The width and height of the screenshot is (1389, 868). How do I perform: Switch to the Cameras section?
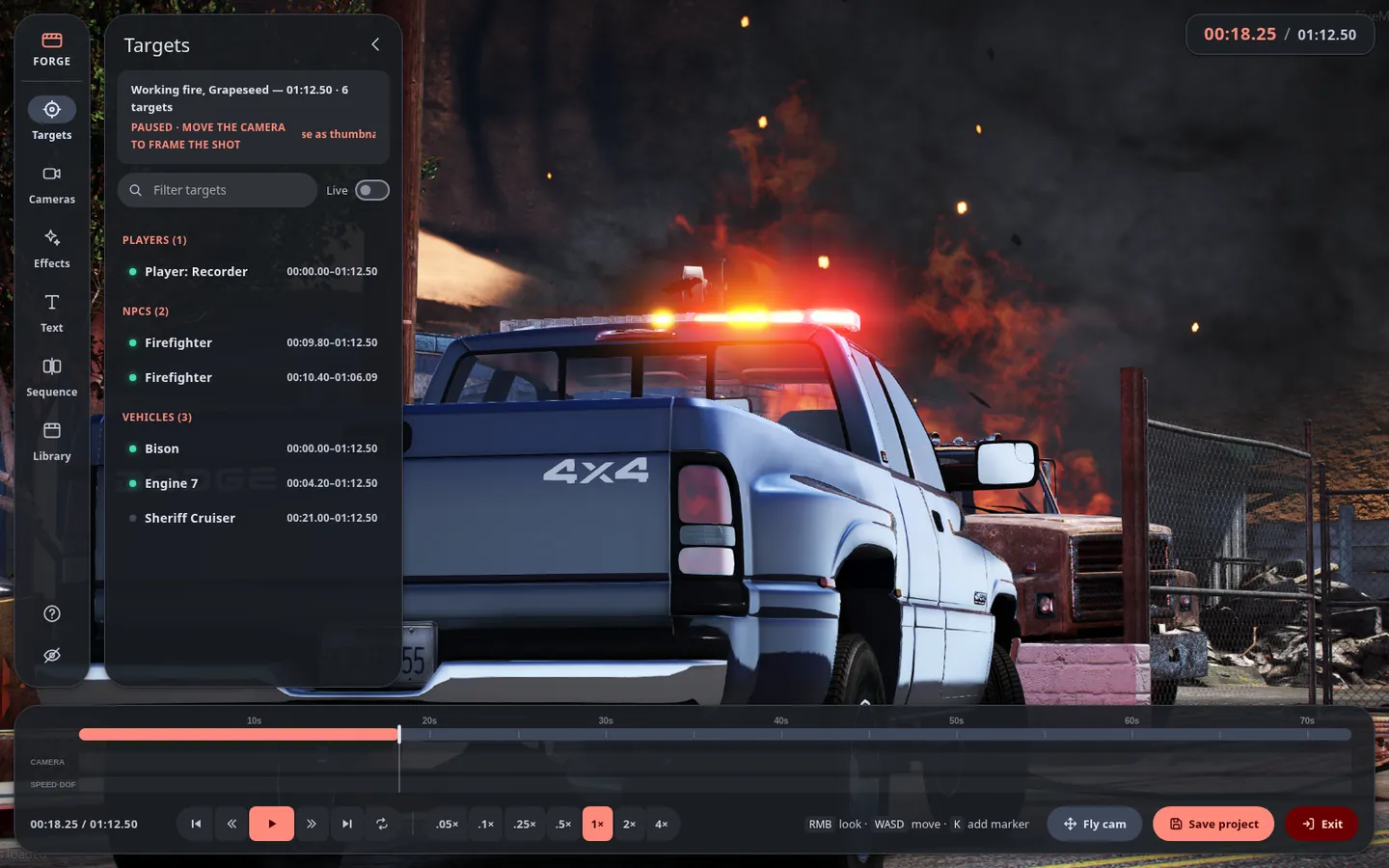pos(52,184)
